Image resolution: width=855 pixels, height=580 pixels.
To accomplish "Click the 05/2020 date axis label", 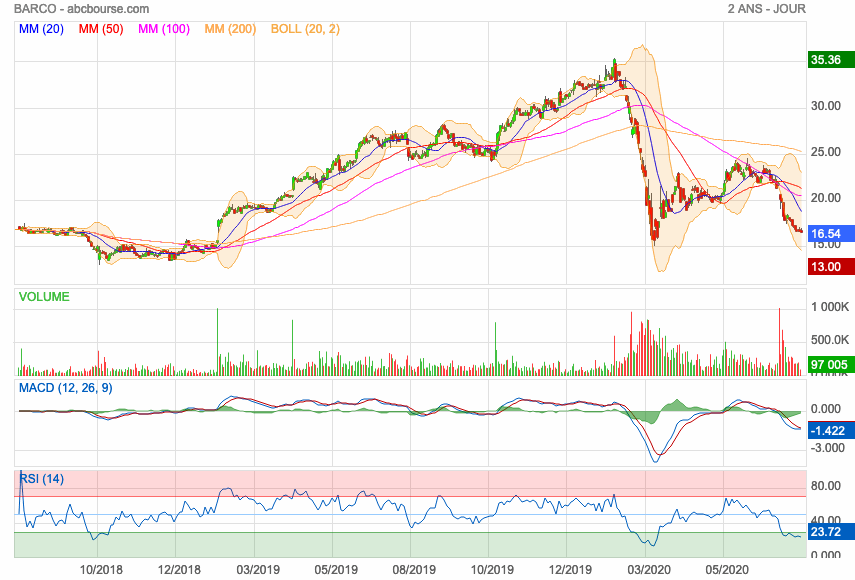I will click(x=727, y=570).
